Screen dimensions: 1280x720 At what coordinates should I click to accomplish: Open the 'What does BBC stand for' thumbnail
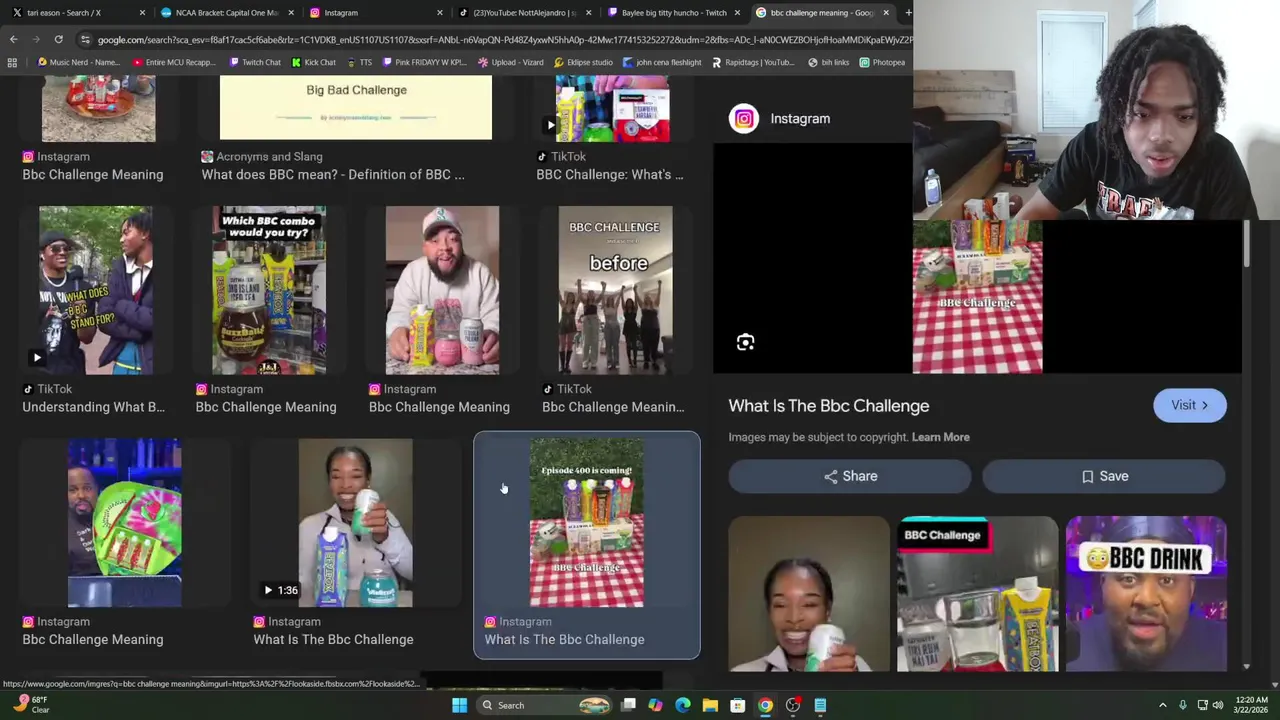[96, 290]
